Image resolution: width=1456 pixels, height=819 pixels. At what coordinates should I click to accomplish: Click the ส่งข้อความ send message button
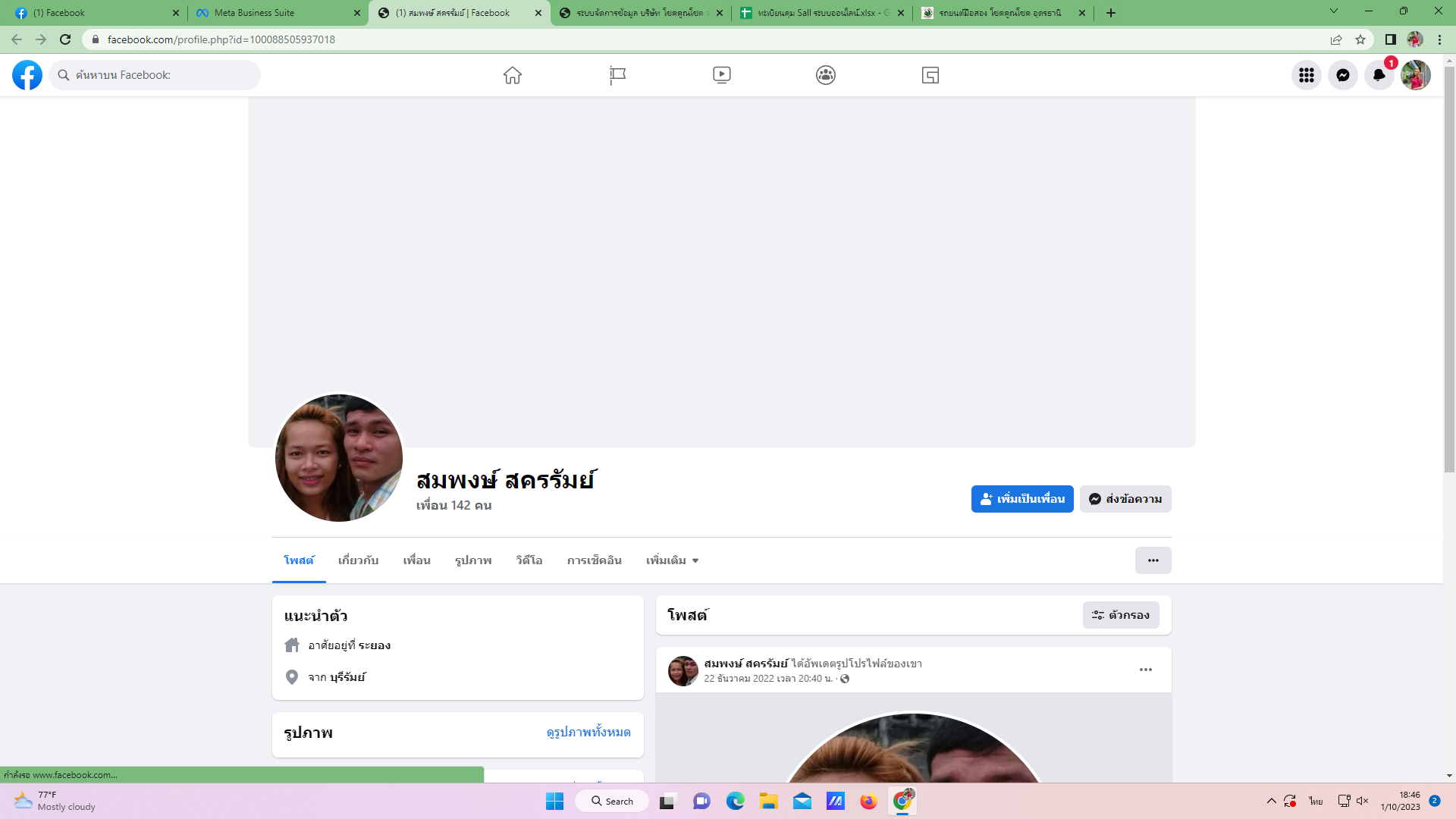point(1125,499)
